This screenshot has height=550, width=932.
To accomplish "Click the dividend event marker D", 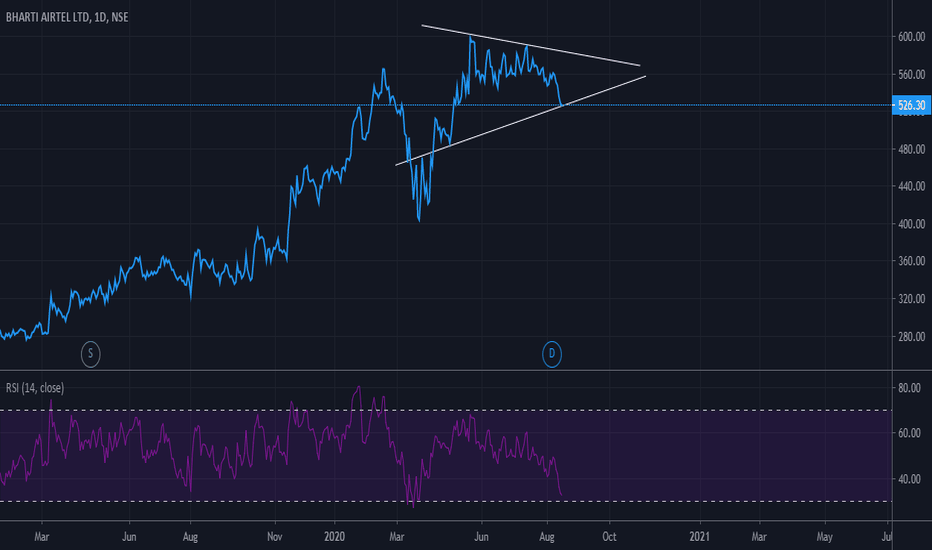I will [552, 354].
